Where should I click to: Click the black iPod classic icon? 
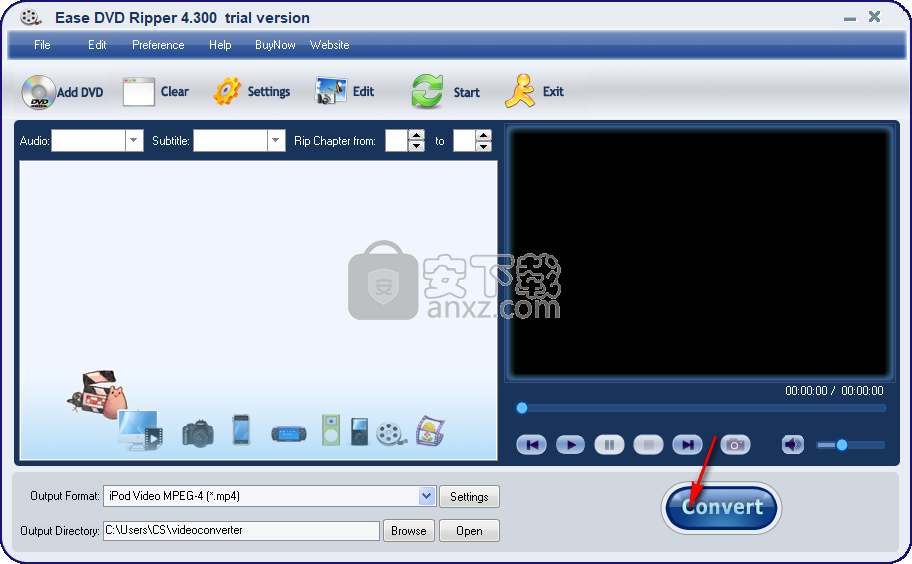359,431
